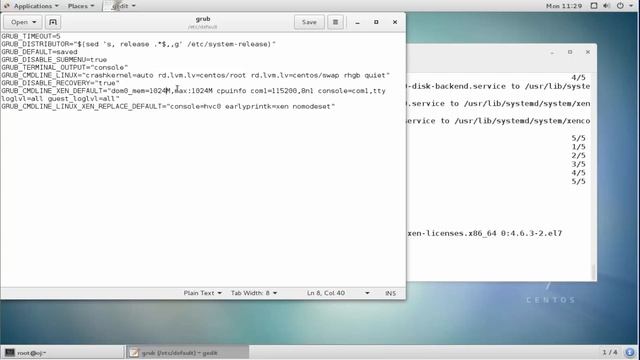
Task: Create a new document with the toolbar icon
Action: (53, 22)
